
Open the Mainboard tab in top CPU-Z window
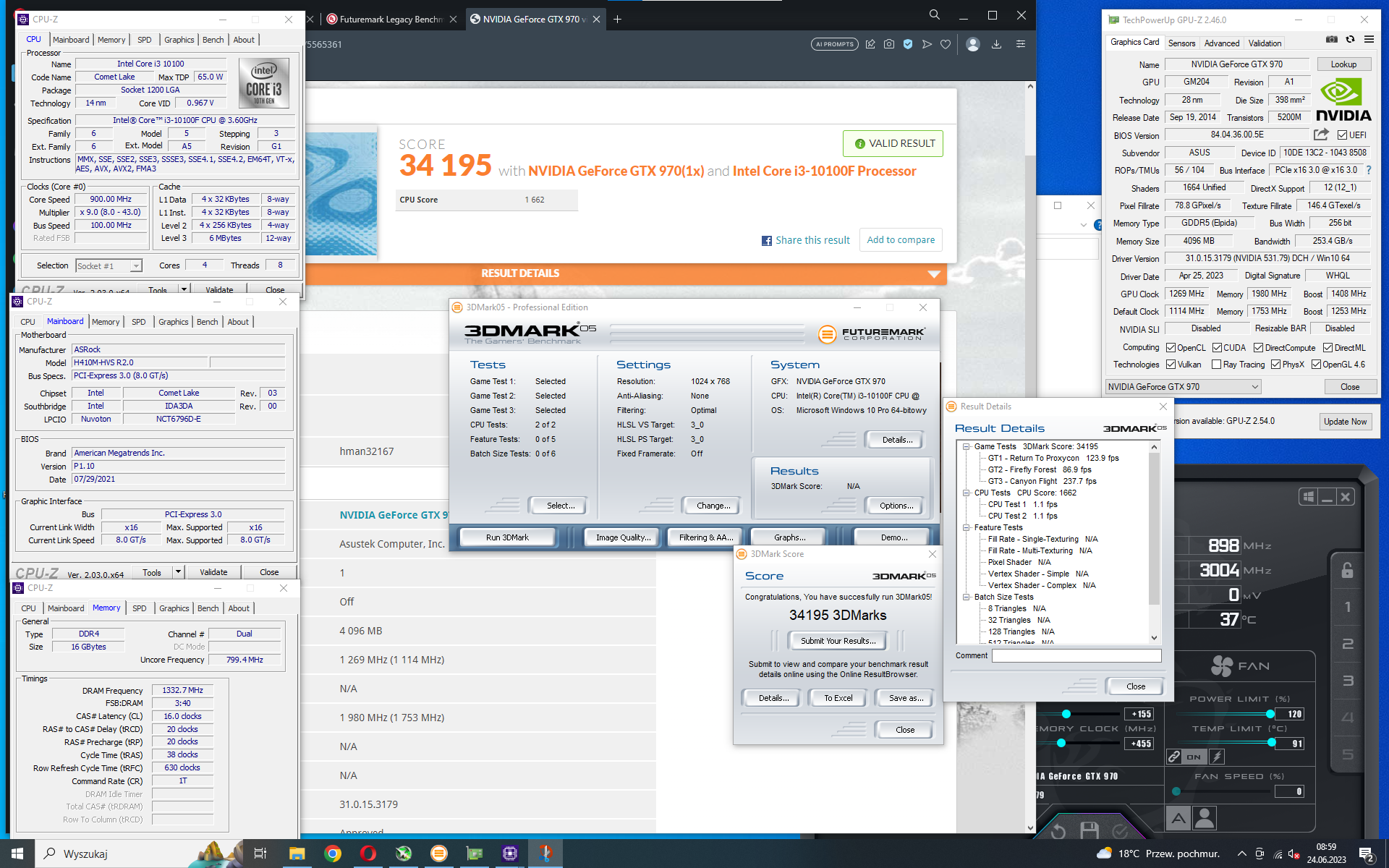[x=71, y=40]
